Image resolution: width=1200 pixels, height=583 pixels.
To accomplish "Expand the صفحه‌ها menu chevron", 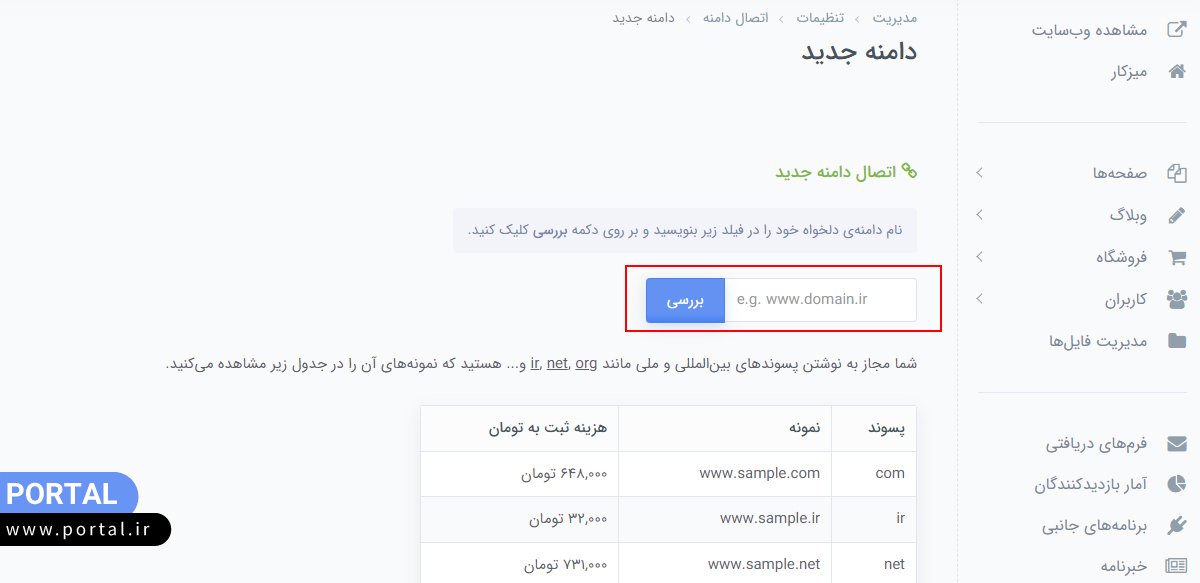I will [980, 173].
